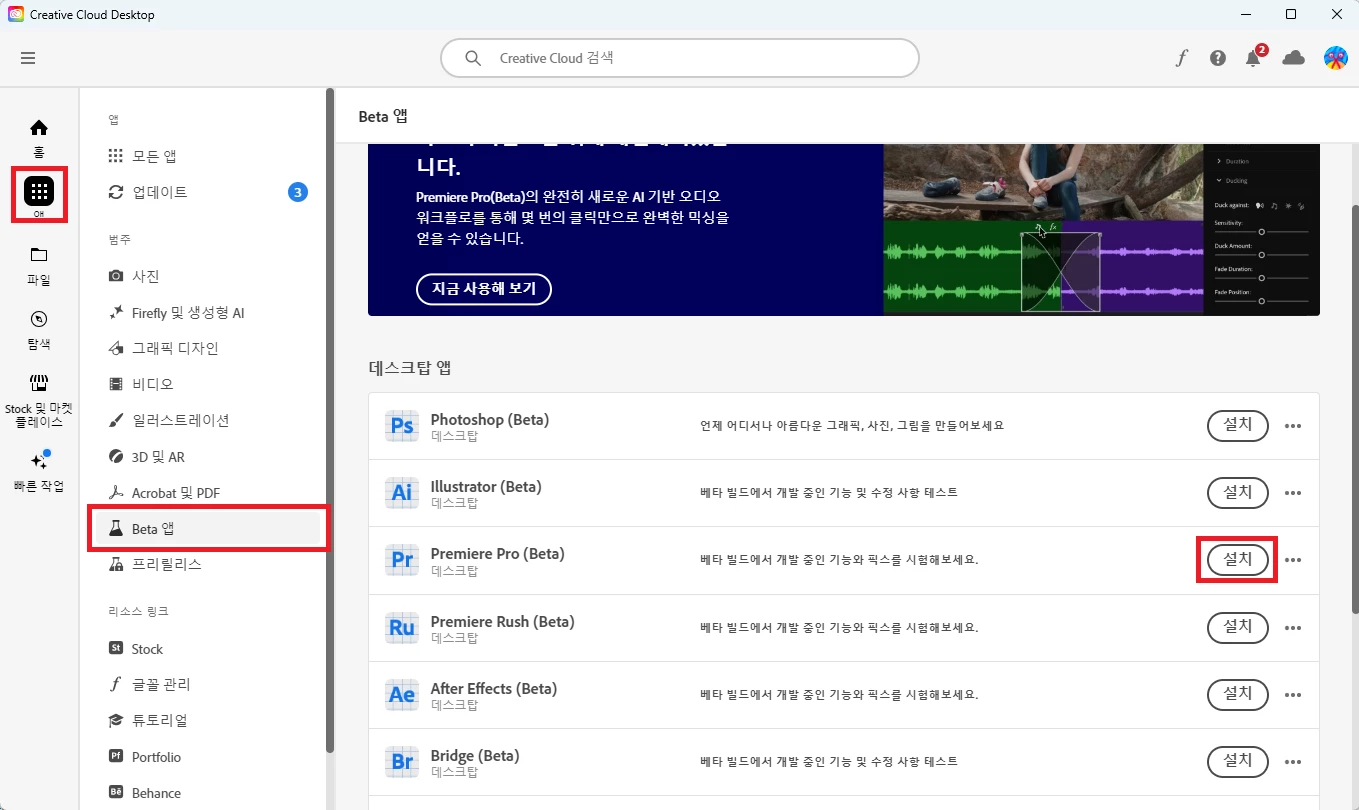Open more options for After Effects (Beta)

click(1293, 695)
